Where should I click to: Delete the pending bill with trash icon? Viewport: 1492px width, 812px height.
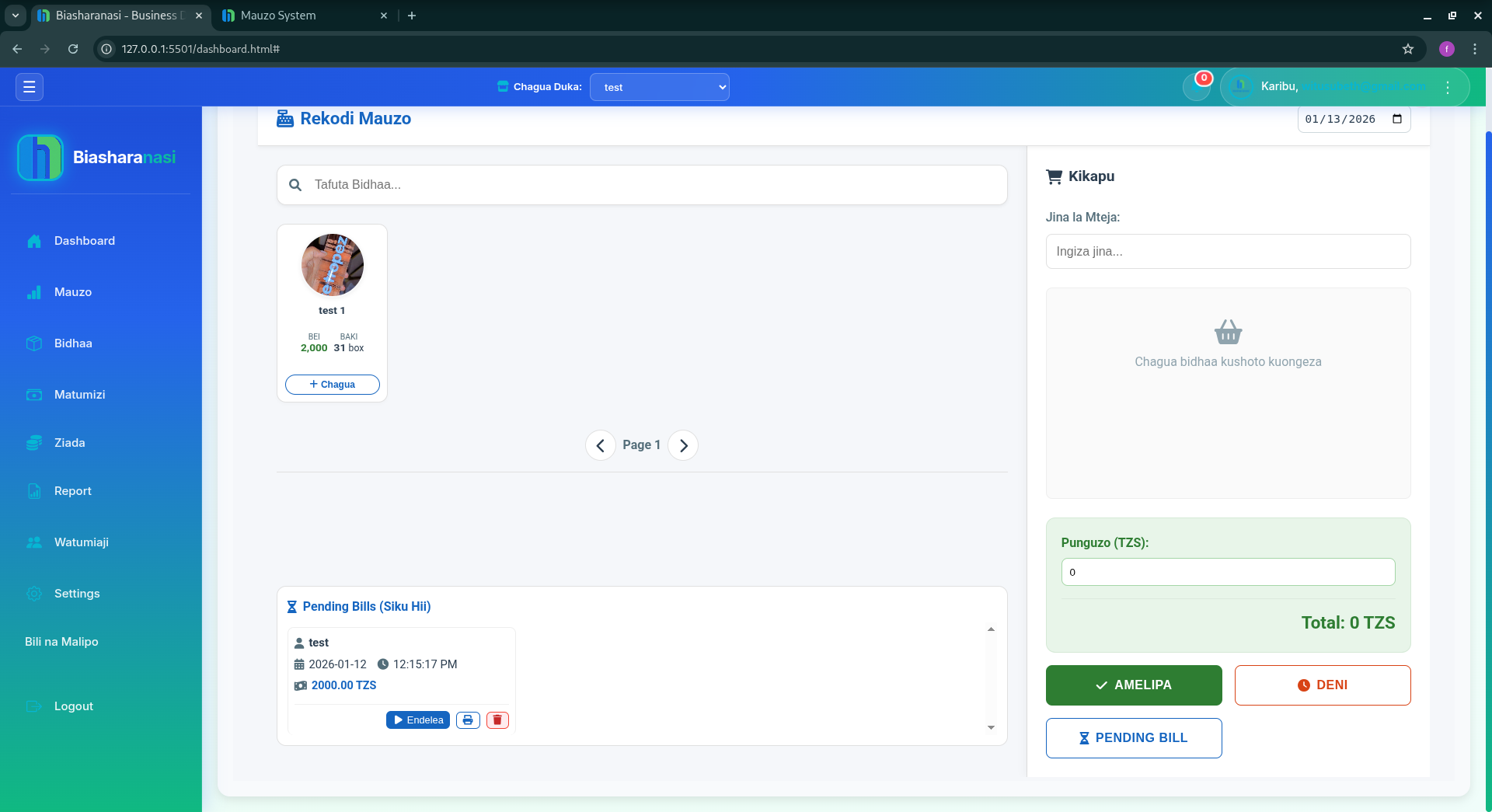497,720
